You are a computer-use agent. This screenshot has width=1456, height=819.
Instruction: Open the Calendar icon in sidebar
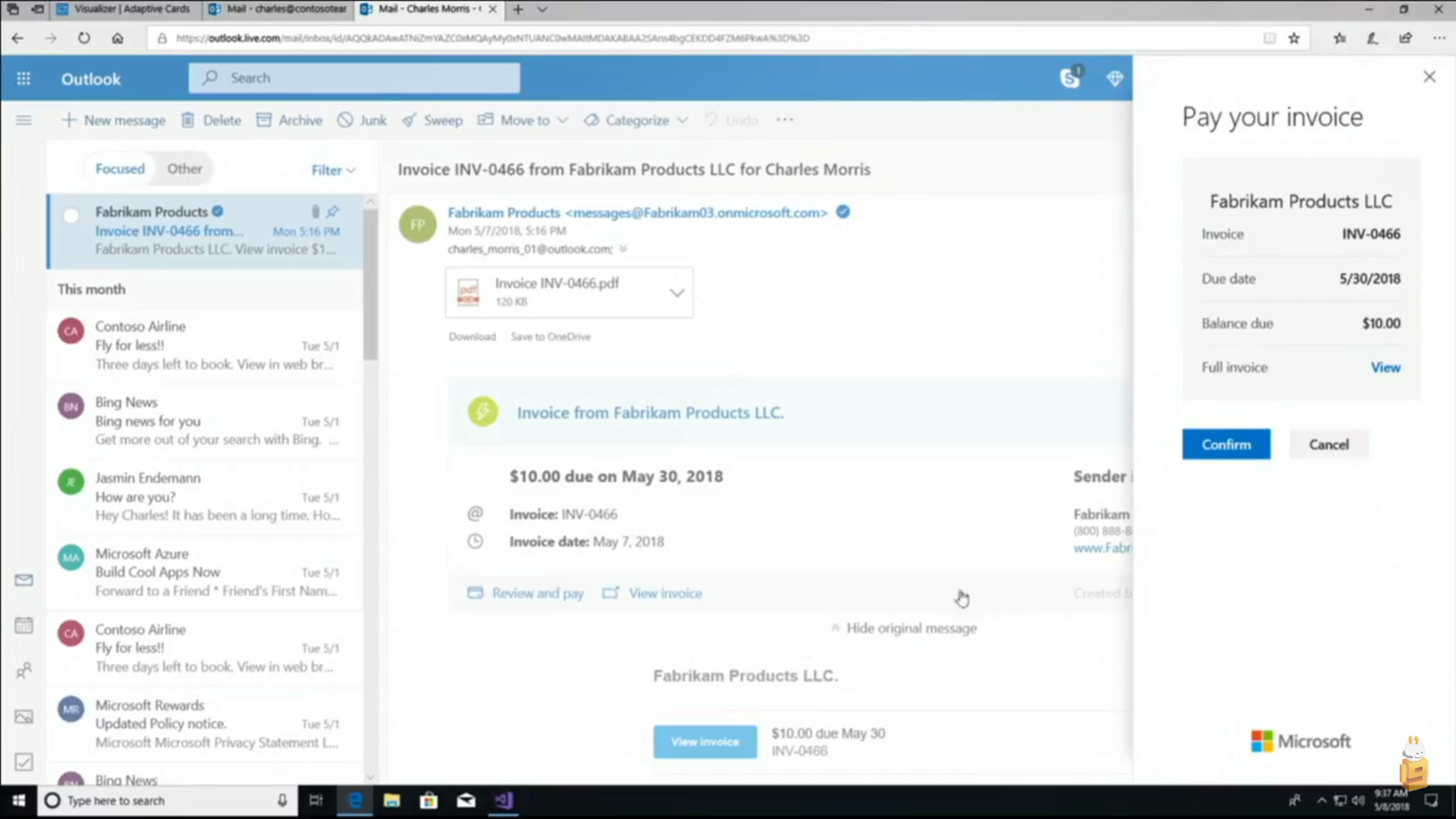(x=23, y=625)
